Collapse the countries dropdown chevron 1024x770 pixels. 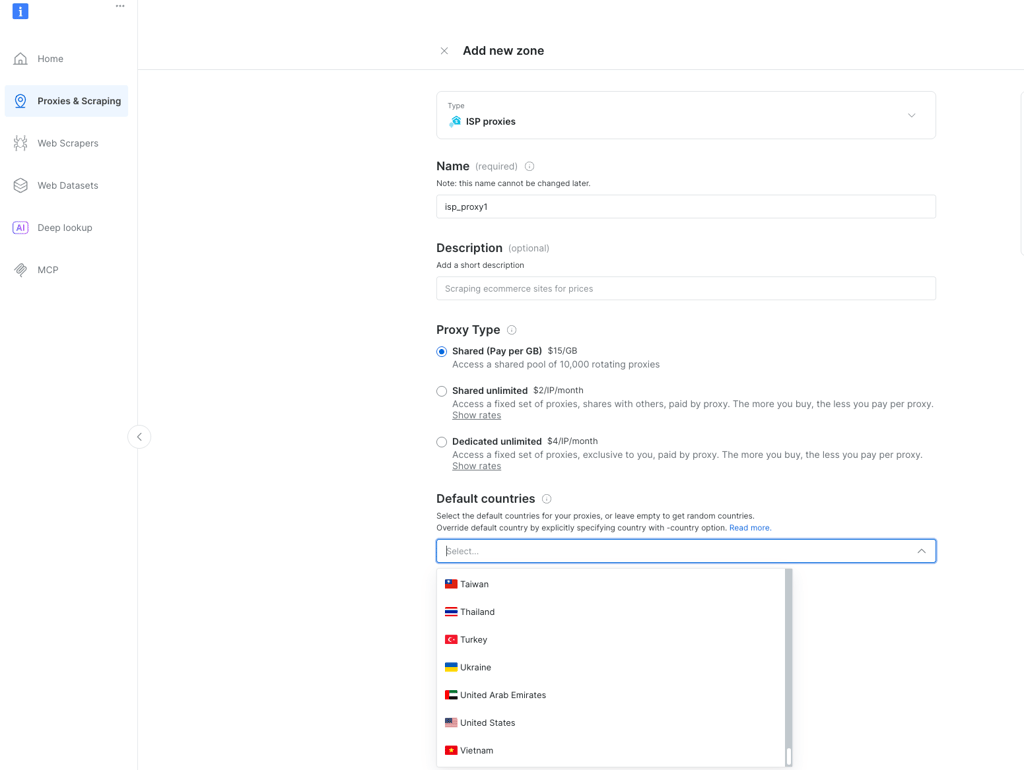tap(921, 551)
